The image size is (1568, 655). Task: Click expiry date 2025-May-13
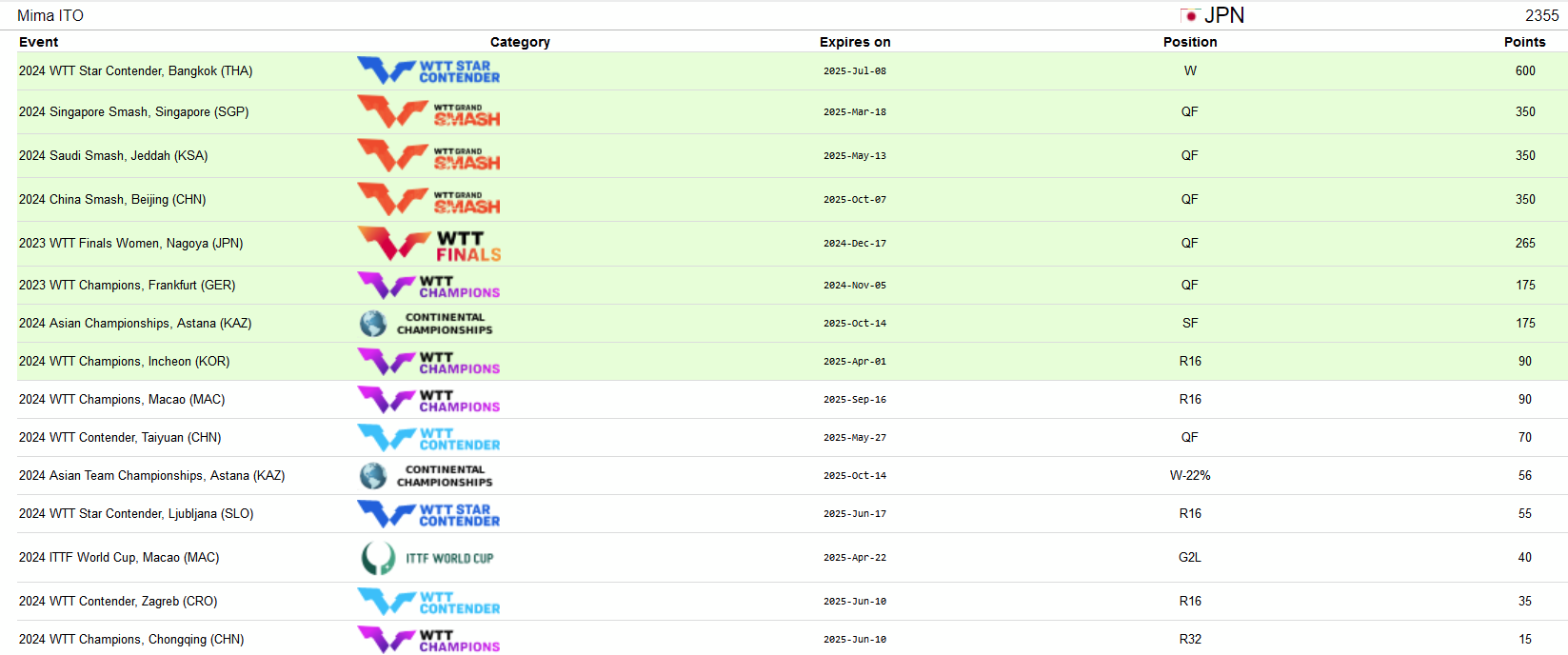tap(855, 156)
